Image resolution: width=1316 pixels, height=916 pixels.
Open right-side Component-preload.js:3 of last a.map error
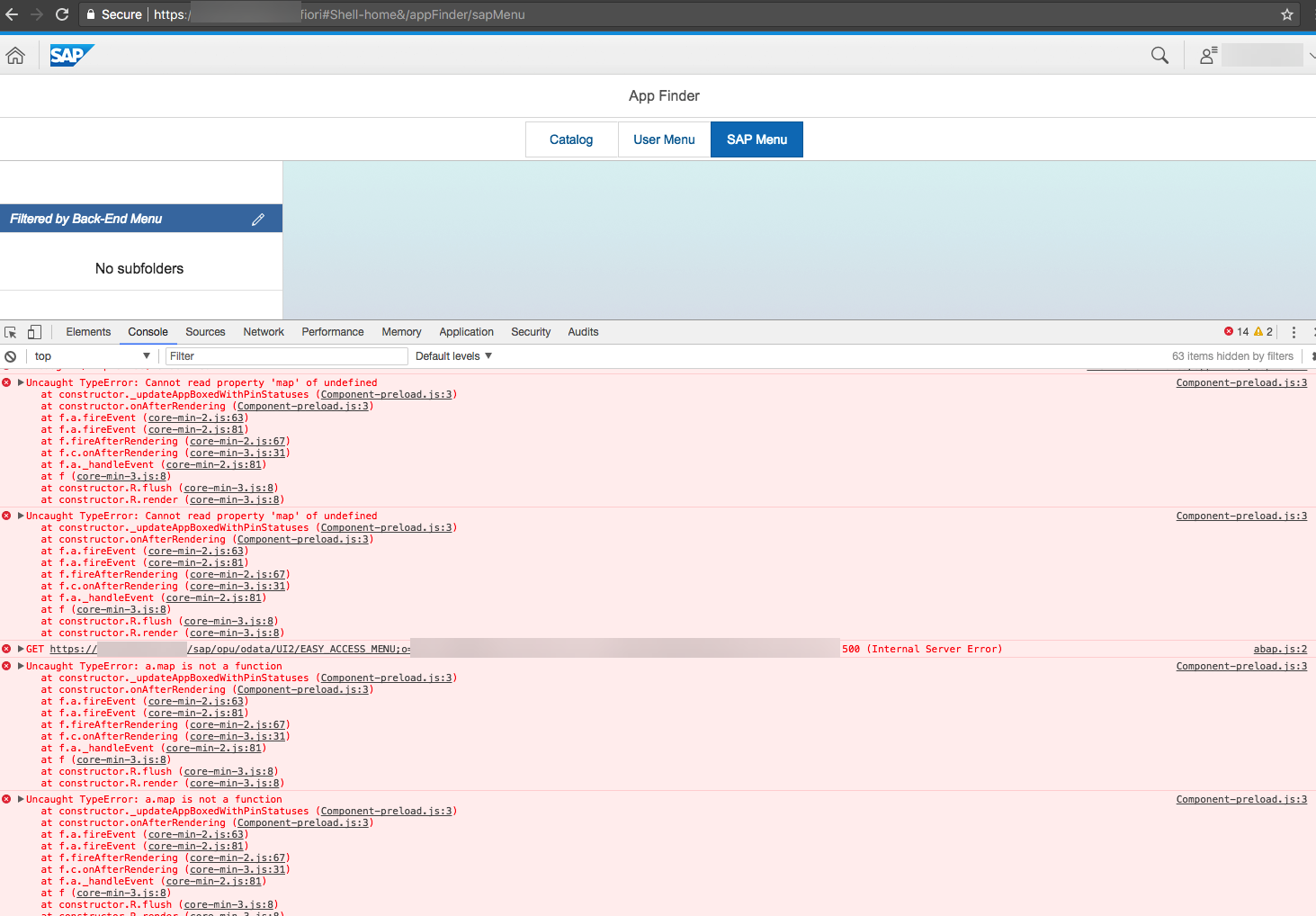pos(1241,799)
